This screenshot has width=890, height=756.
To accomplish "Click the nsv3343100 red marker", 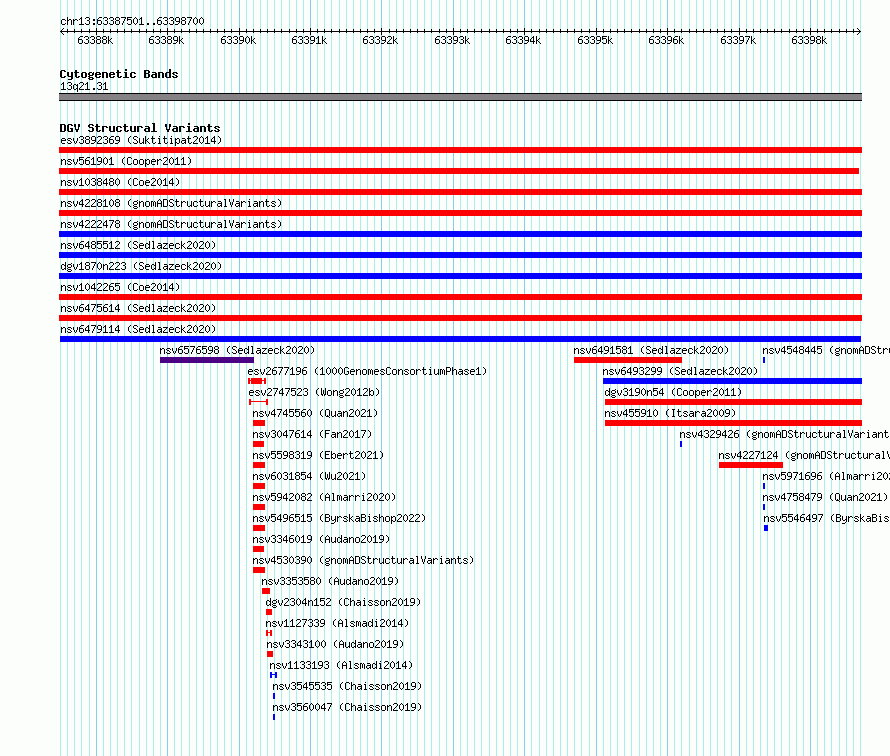I will pyautogui.click(x=270, y=654).
